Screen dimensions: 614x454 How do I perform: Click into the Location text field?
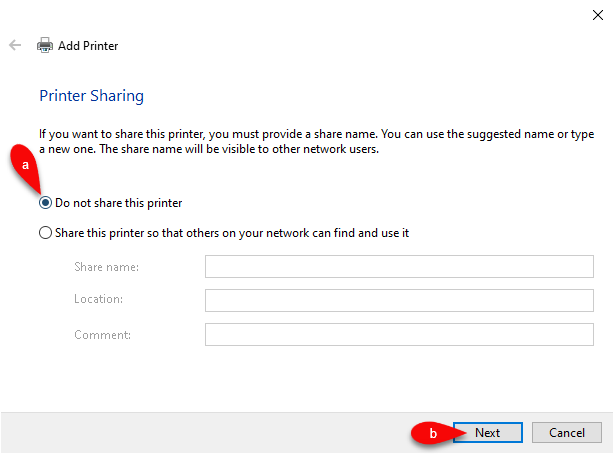tap(399, 300)
